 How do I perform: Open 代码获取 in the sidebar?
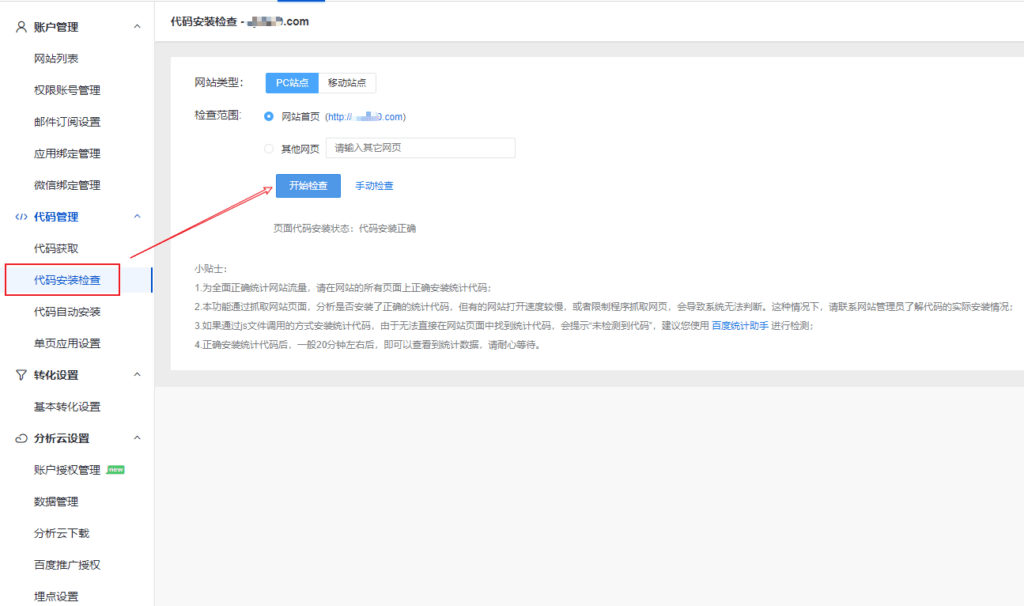pyautogui.click(x=56, y=249)
